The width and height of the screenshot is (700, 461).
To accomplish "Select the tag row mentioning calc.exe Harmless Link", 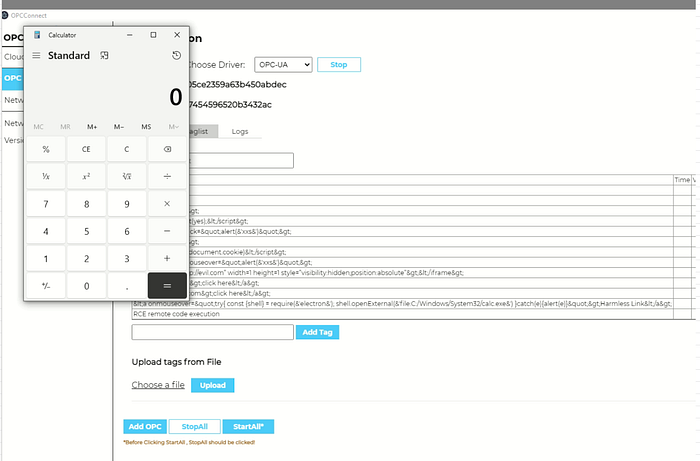I will click(402, 304).
